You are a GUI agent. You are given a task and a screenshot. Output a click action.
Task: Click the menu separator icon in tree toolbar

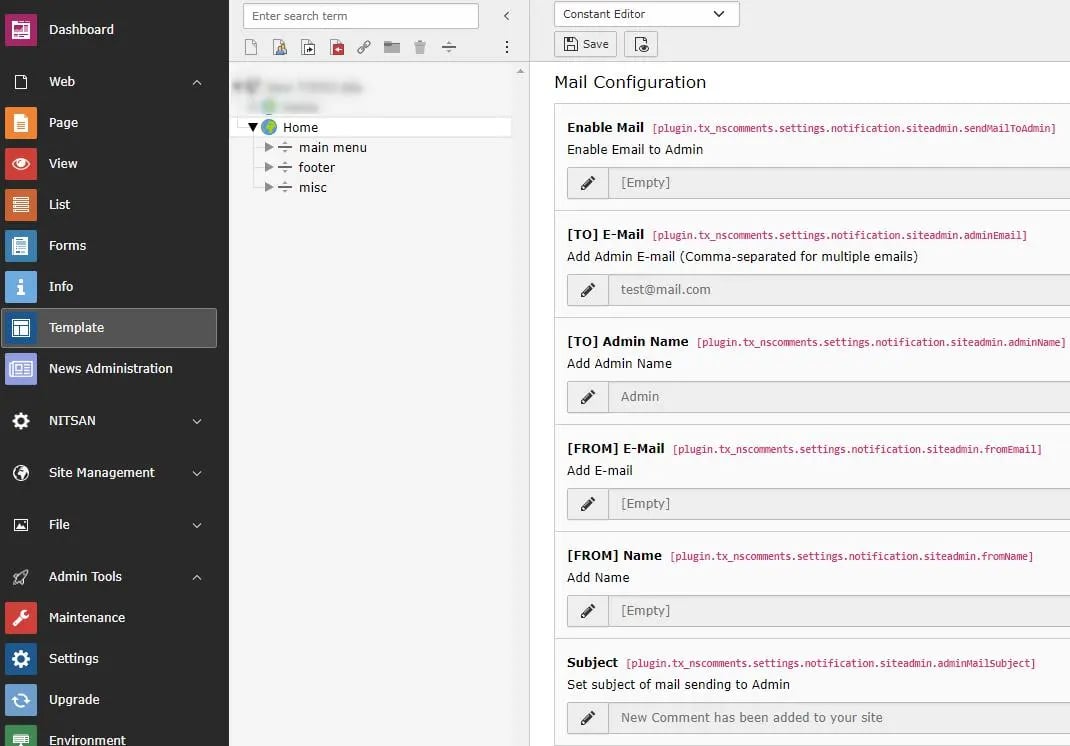coord(448,47)
